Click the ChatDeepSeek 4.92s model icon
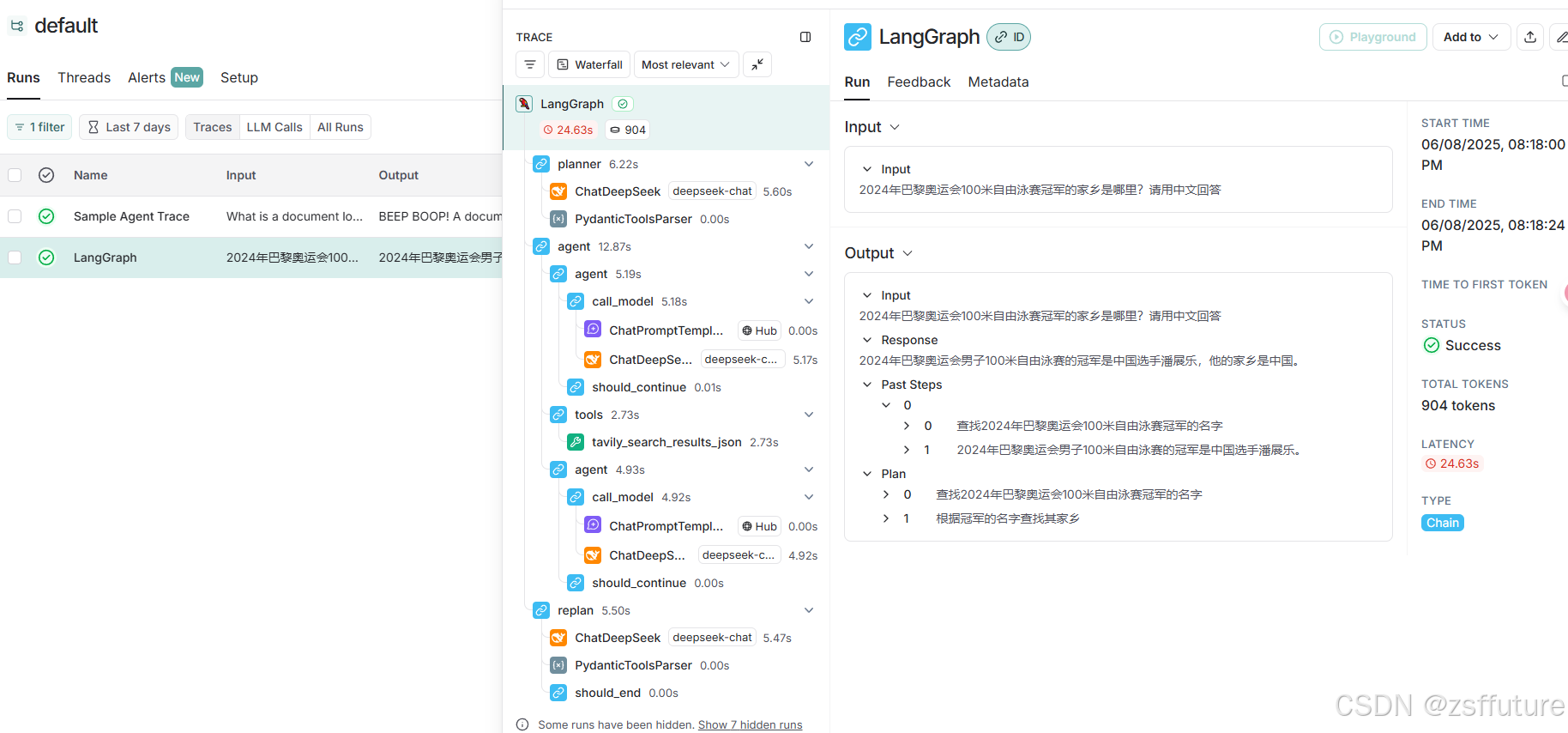This screenshot has width=1568, height=733. click(593, 555)
